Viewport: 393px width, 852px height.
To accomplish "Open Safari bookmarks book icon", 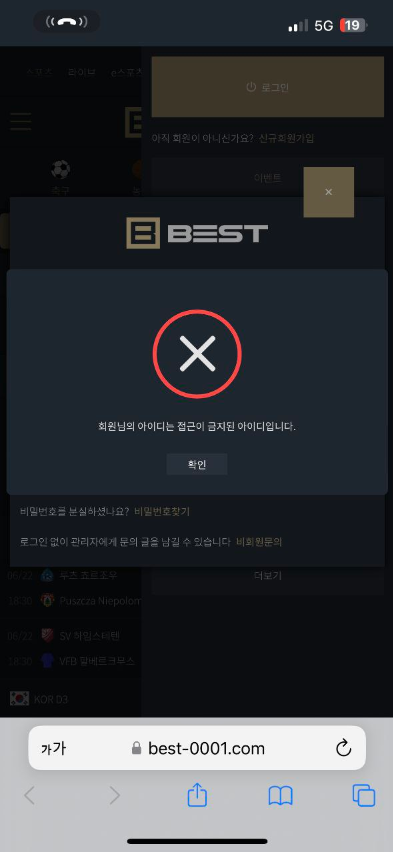I will 280,796.
